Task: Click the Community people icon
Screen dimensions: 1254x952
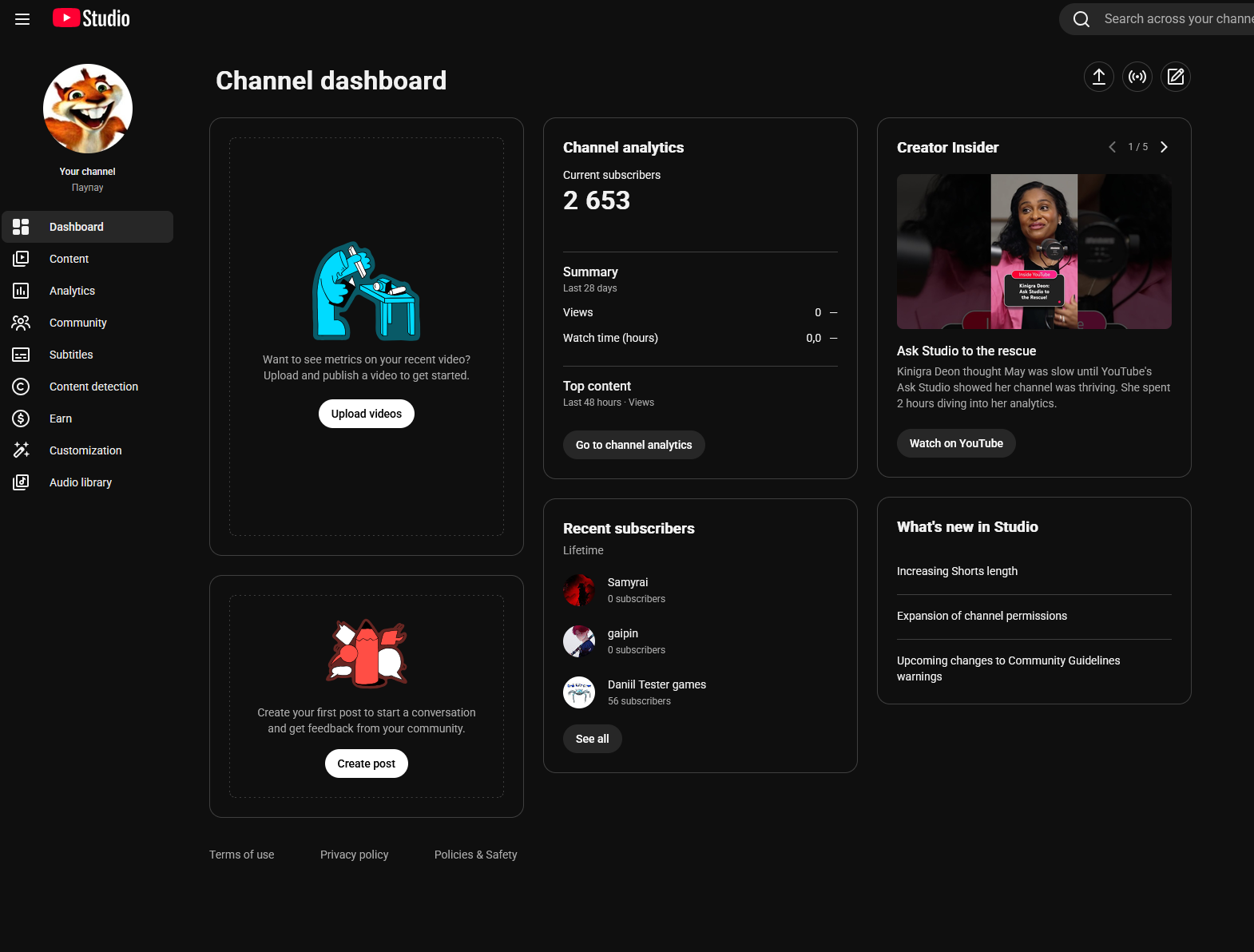Action: coord(21,323)
